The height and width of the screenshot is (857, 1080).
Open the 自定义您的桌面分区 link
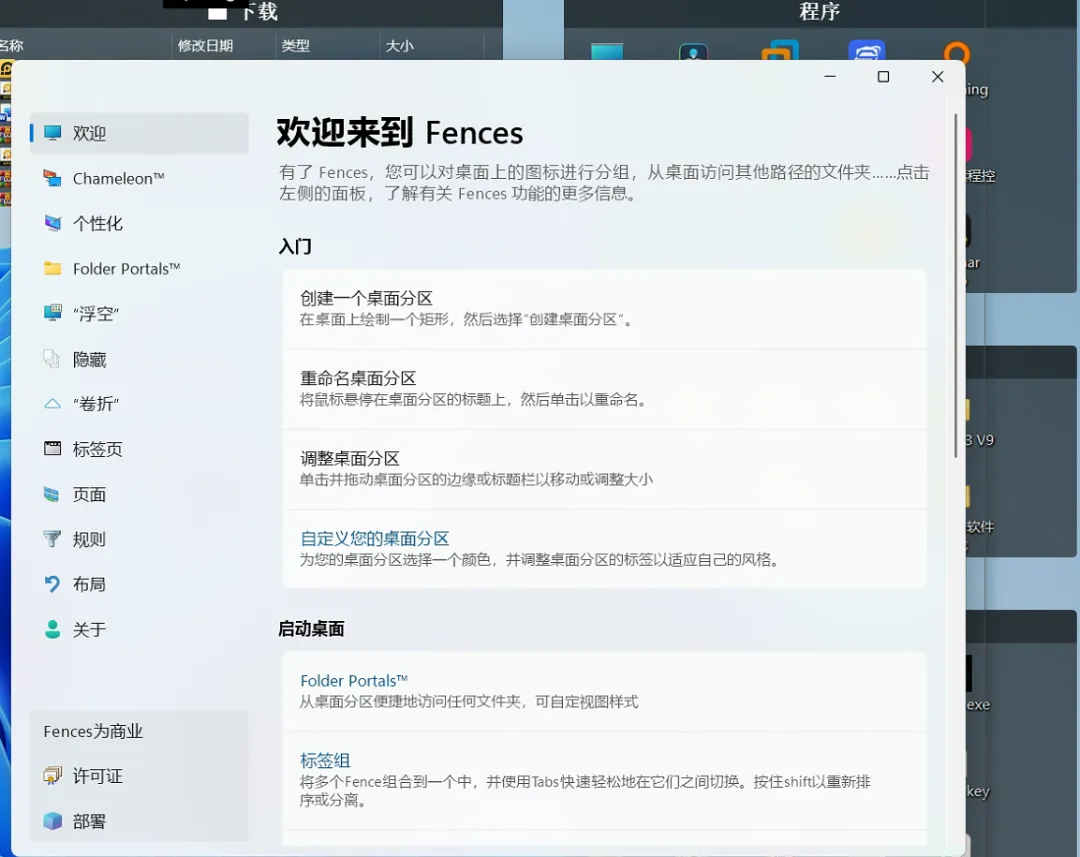375,538
